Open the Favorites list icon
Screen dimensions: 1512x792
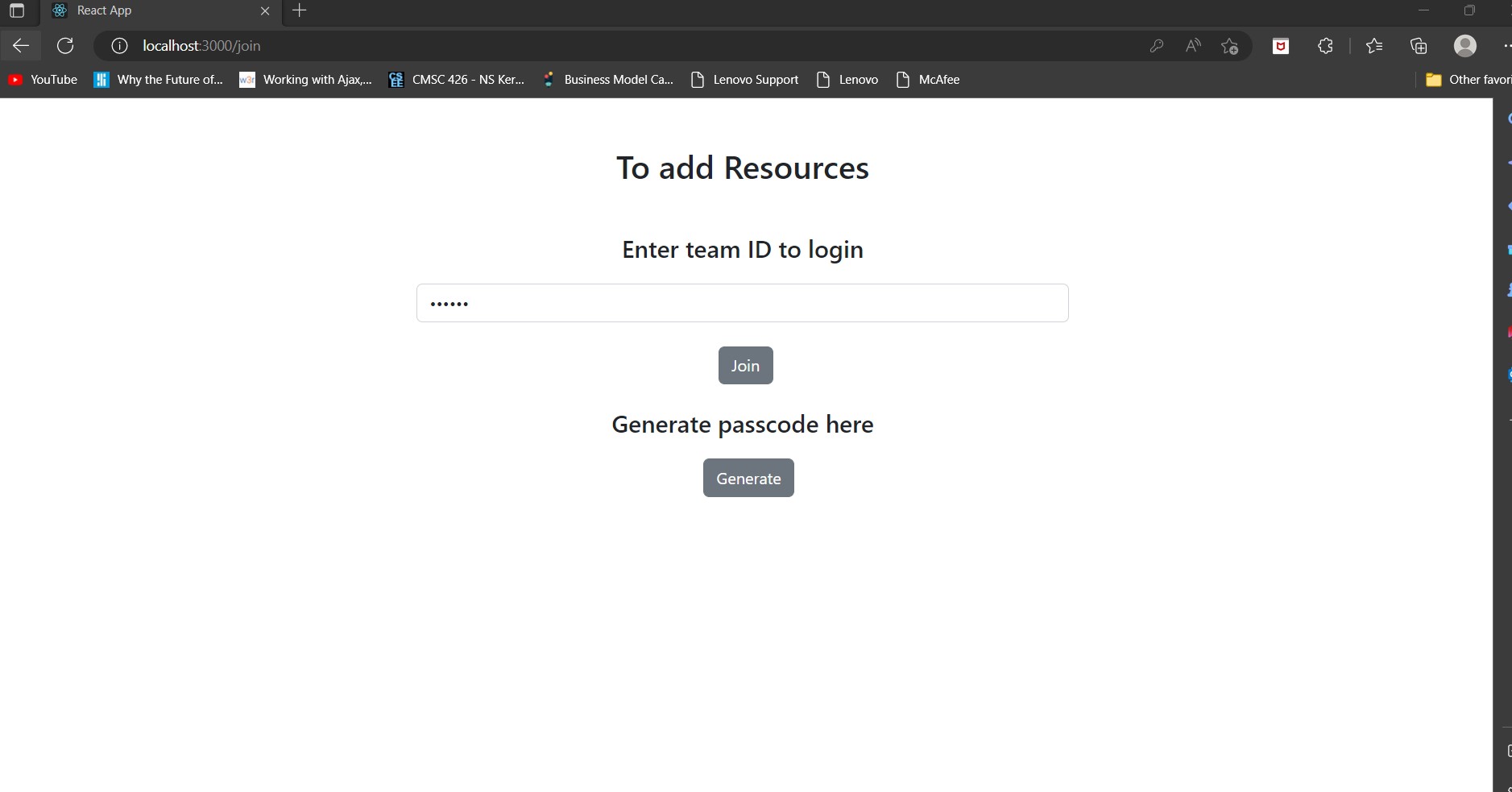pyautogui.click(x=1375, y=46)
